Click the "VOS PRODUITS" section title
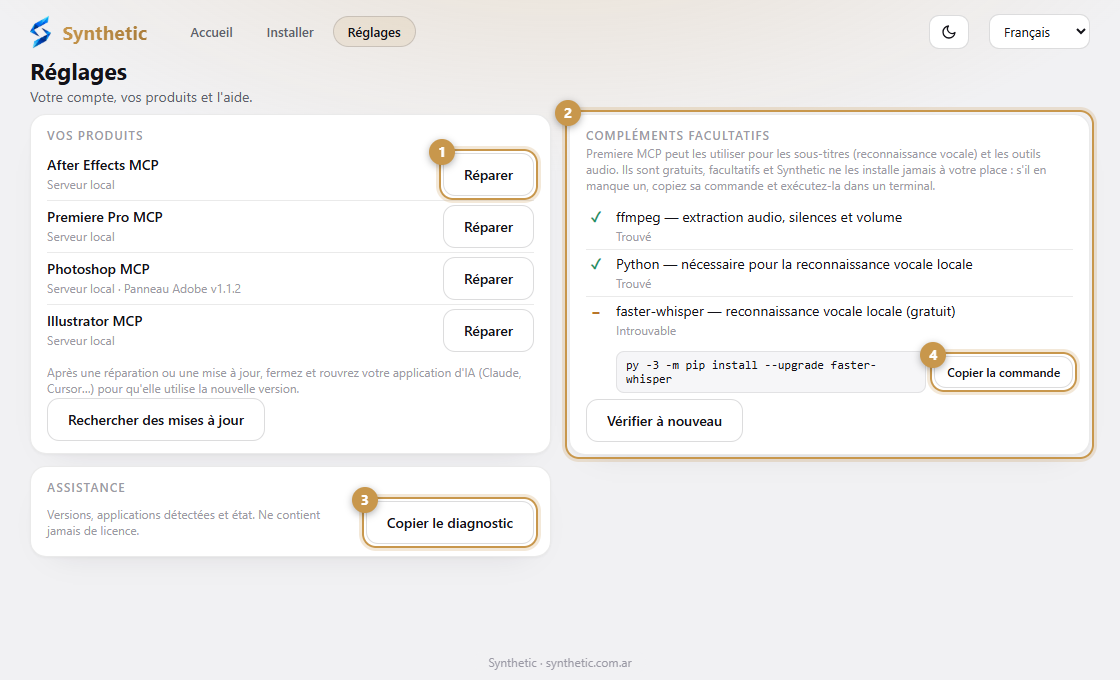Screen dimensions: 1120x680 click(95, 136)
